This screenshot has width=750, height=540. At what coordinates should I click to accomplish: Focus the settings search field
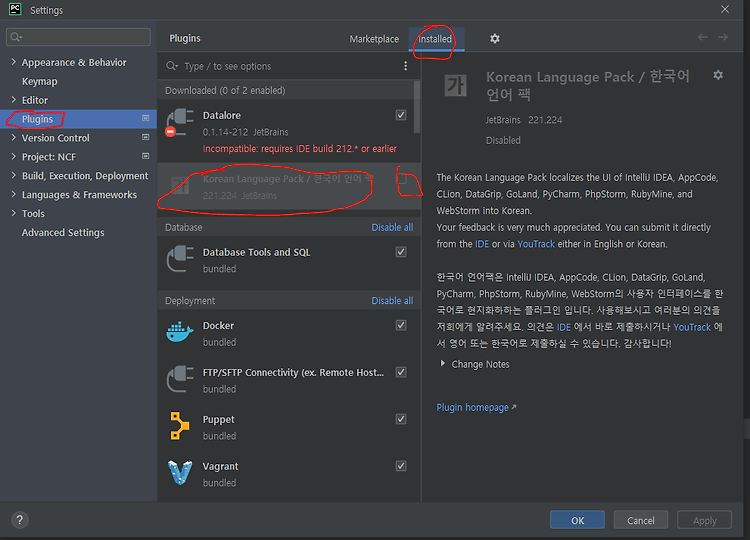click(x=78, y=37)
